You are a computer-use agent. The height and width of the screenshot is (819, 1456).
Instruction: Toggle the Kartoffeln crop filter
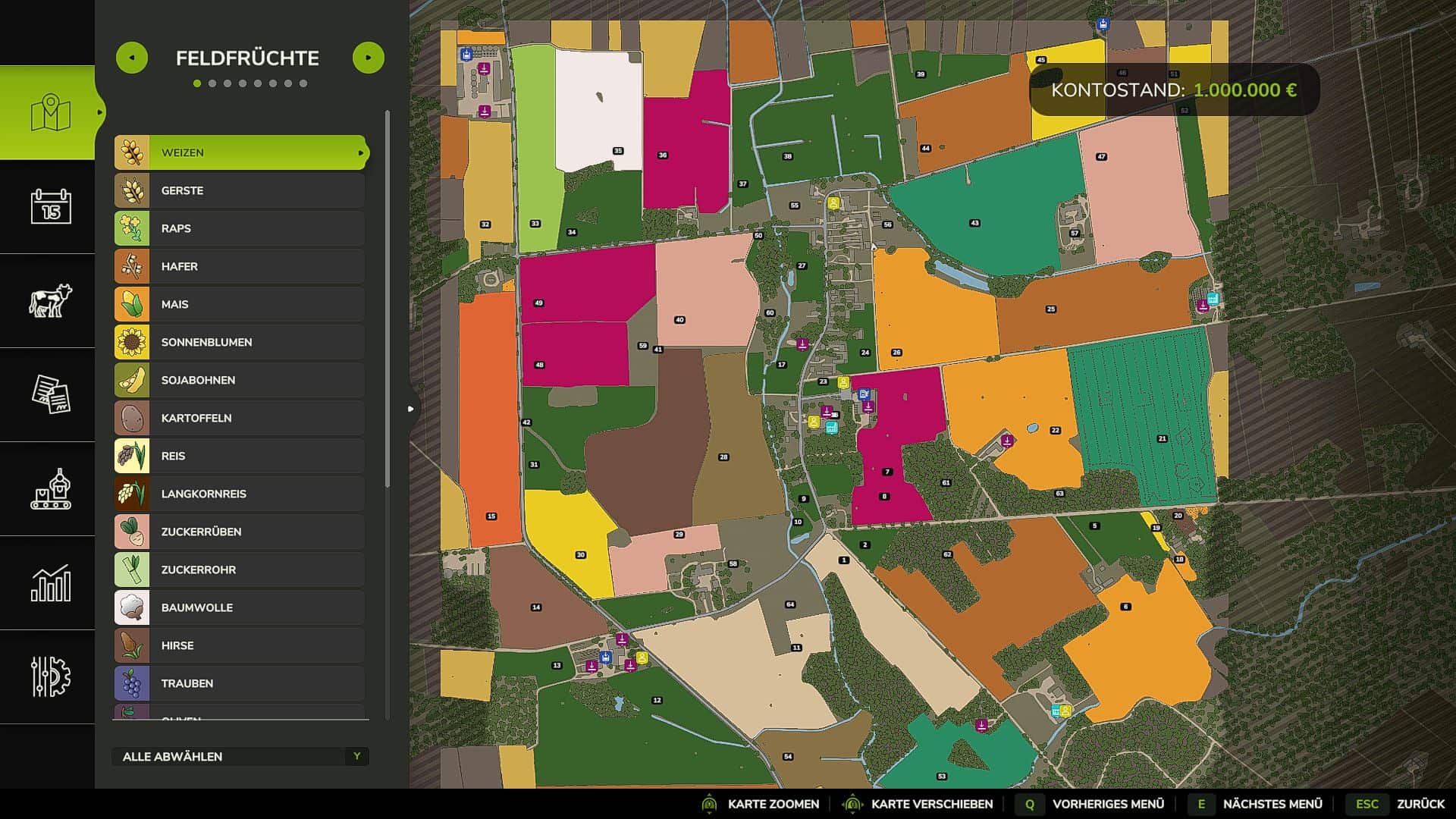click(240, 418)
